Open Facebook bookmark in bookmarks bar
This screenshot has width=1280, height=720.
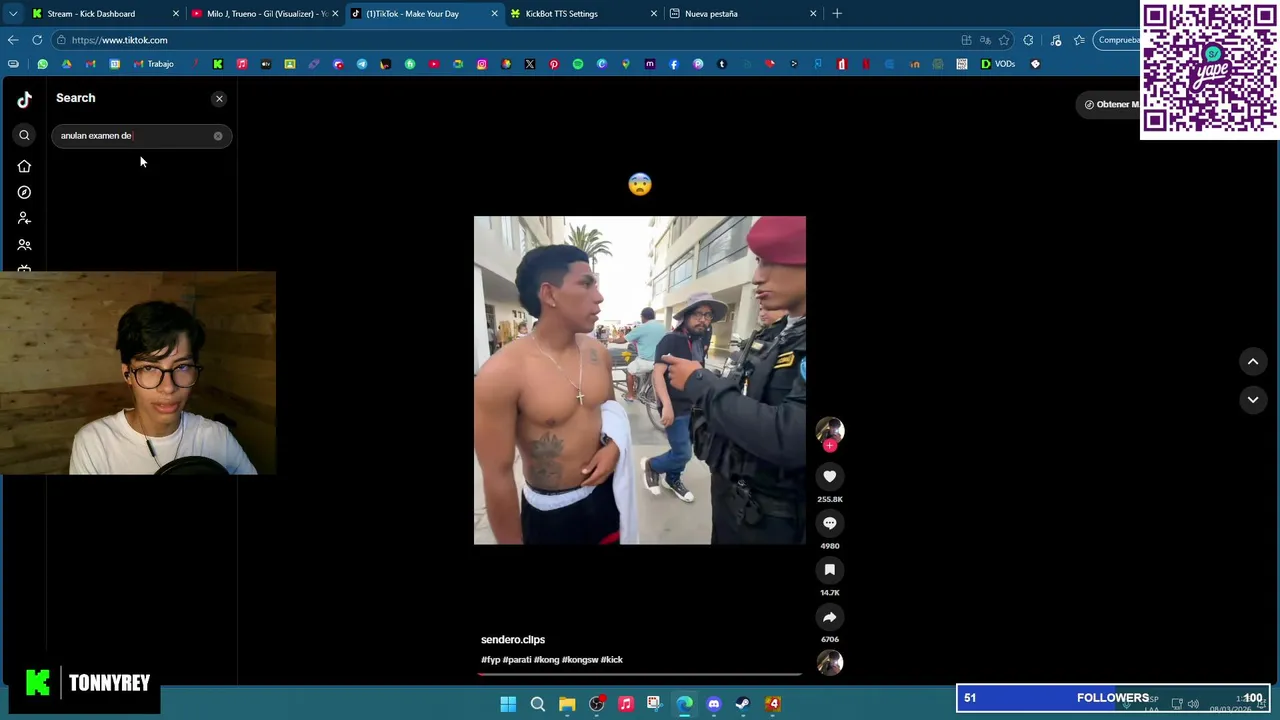pyautogui.click(x=674, y=64)
